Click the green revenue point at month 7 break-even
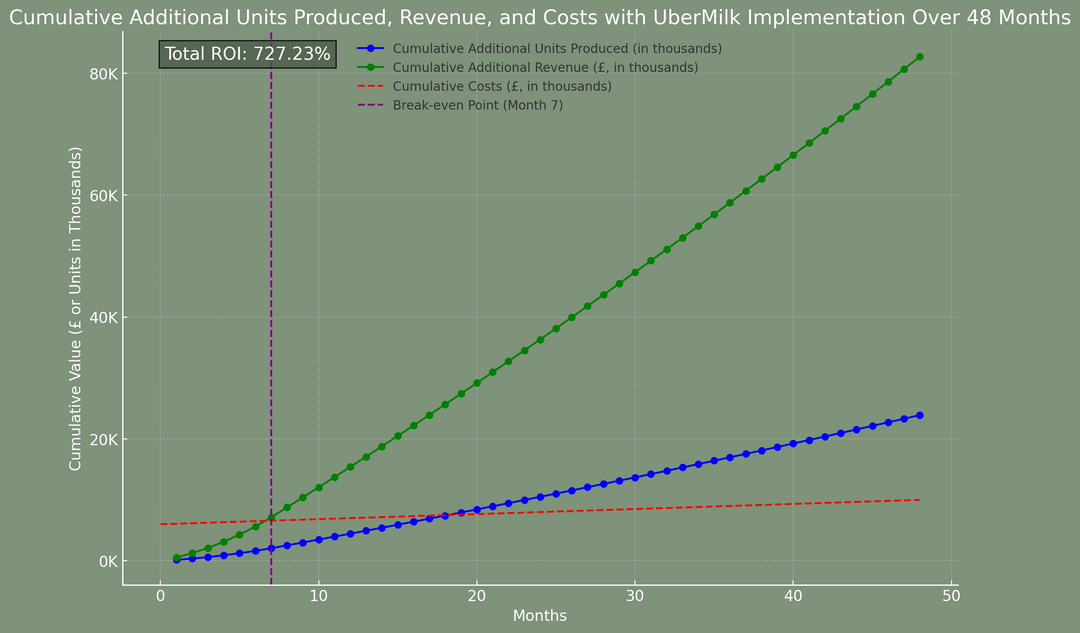The height and width of the screenshot is (633, 1080). (271, 517)
